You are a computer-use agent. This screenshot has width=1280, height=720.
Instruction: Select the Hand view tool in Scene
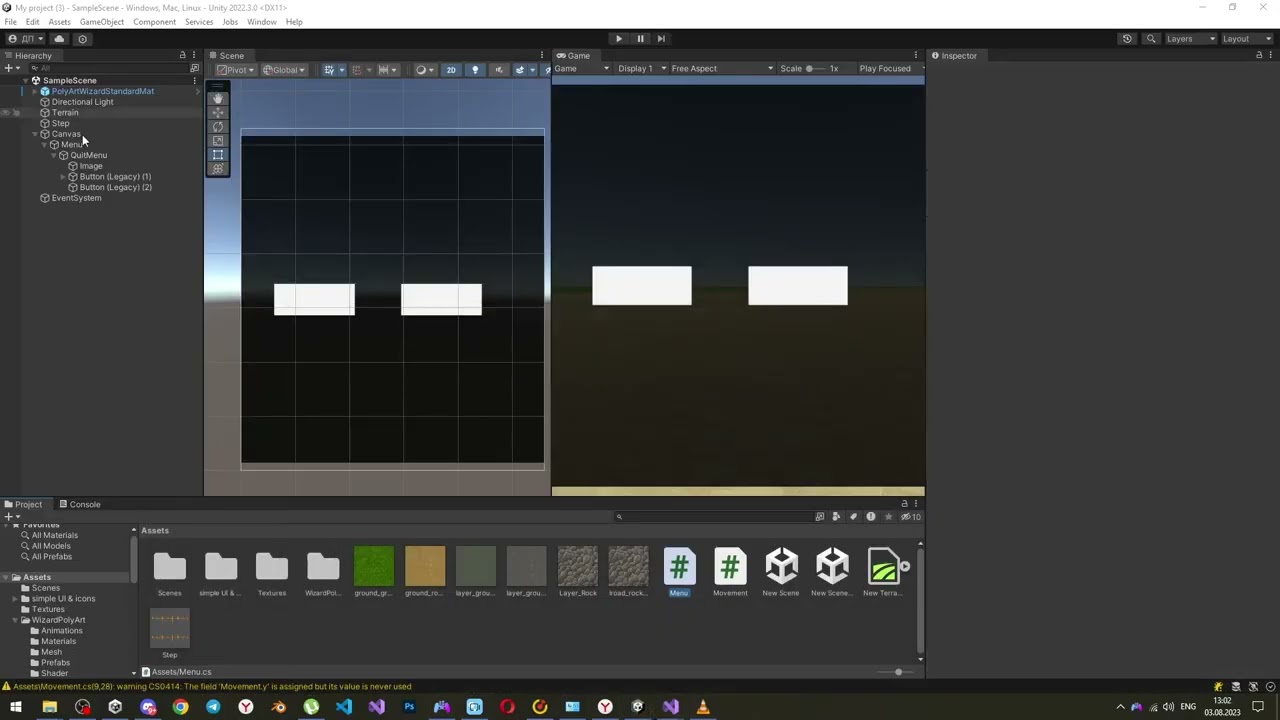[x=218, y=99]
